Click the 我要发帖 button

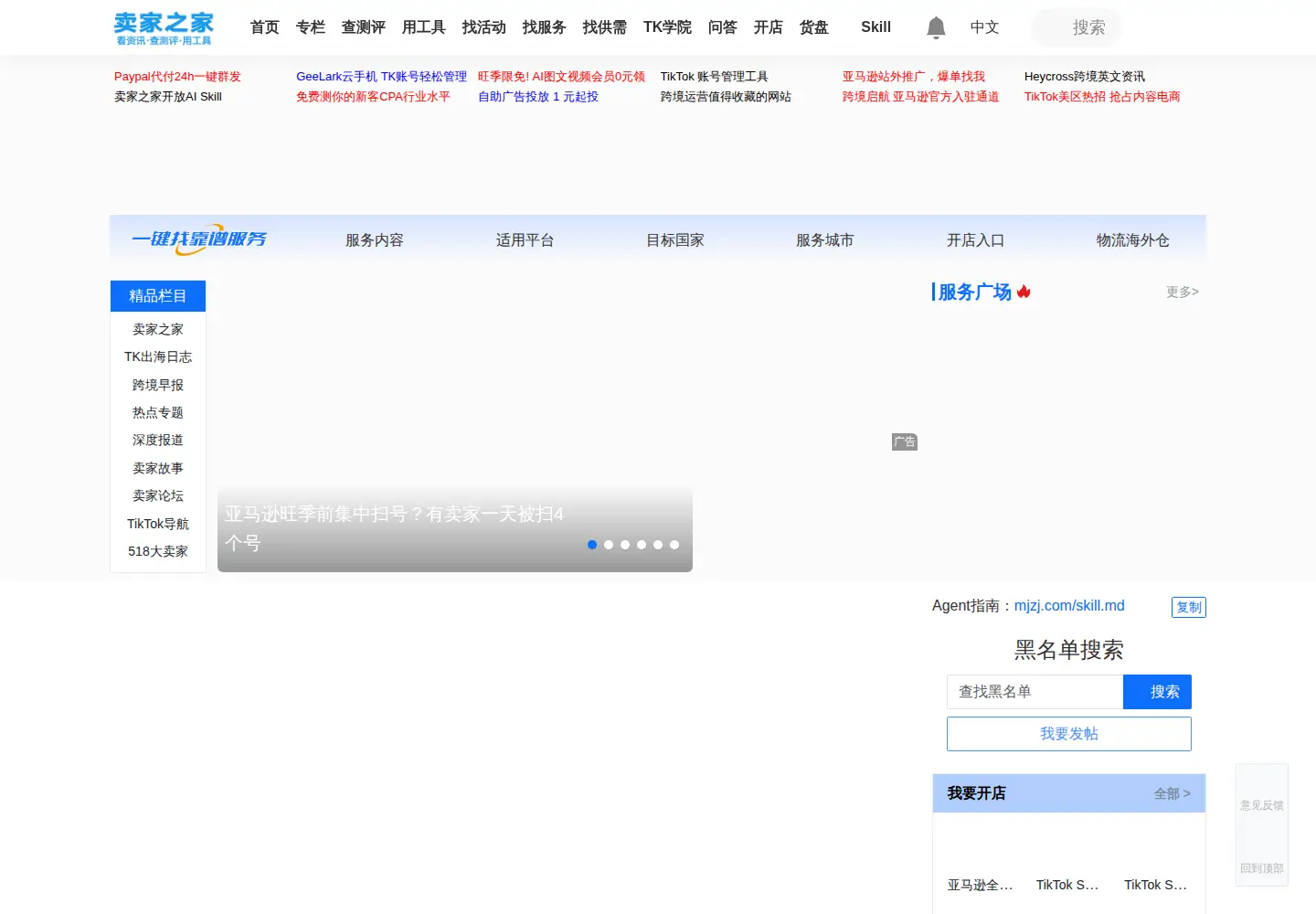pos(1069,734)
